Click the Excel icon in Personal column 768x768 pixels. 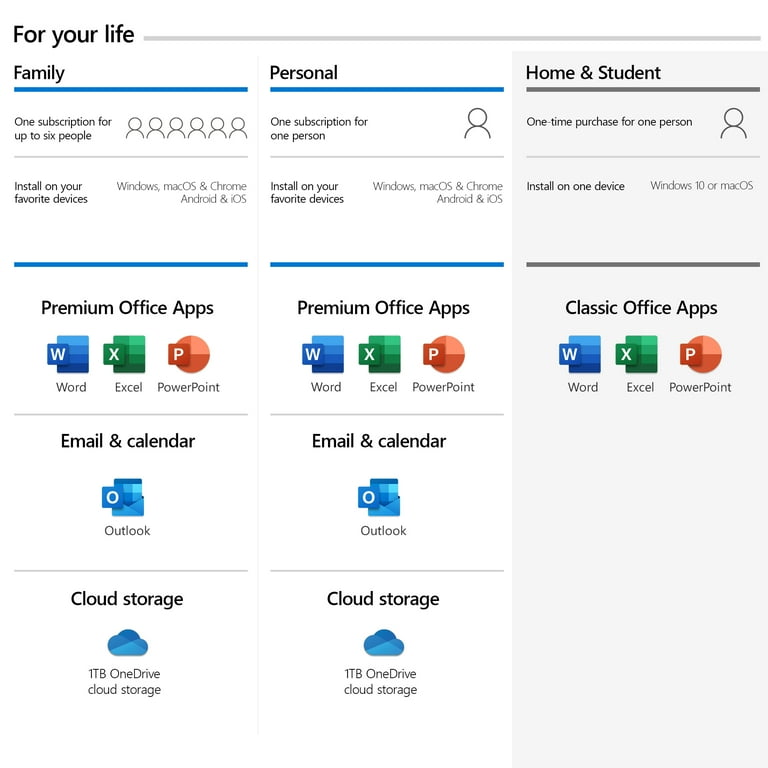381,355
